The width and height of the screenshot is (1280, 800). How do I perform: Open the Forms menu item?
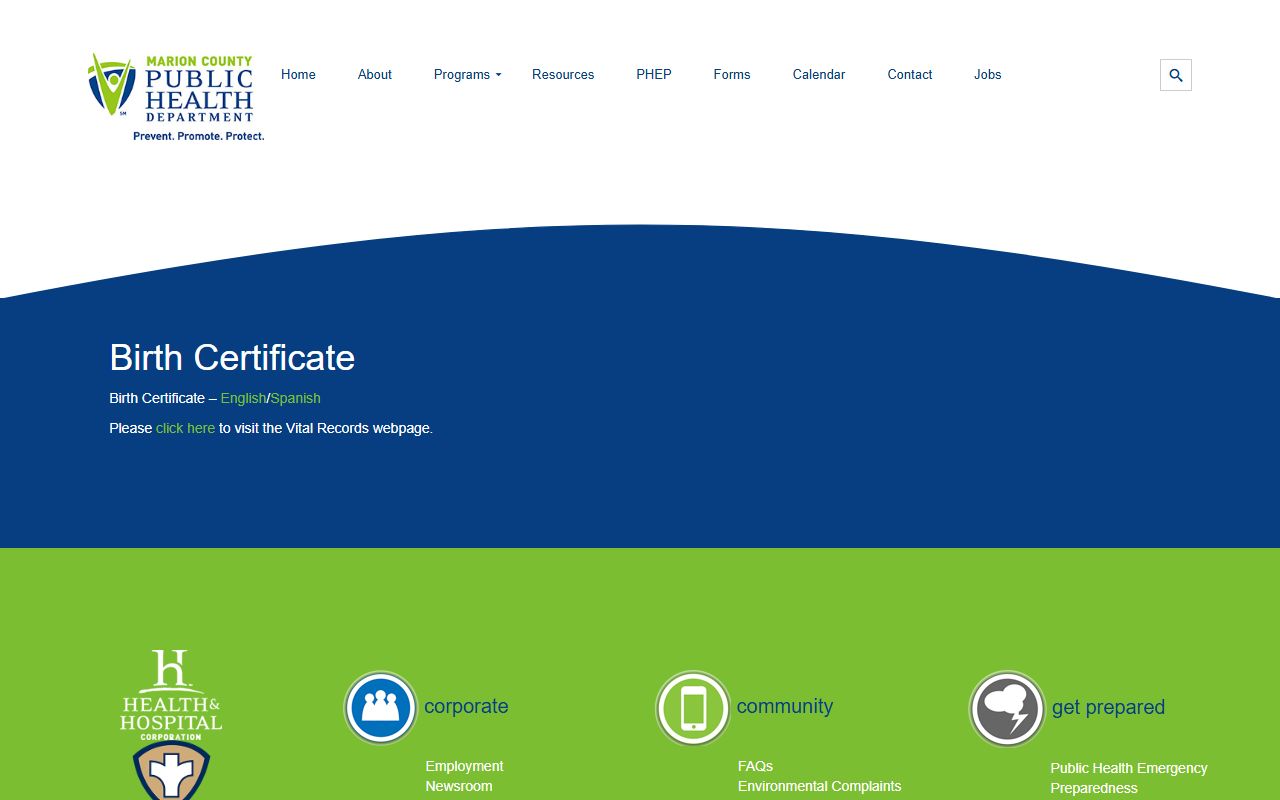pyautogui.click(x=732, y=75)
